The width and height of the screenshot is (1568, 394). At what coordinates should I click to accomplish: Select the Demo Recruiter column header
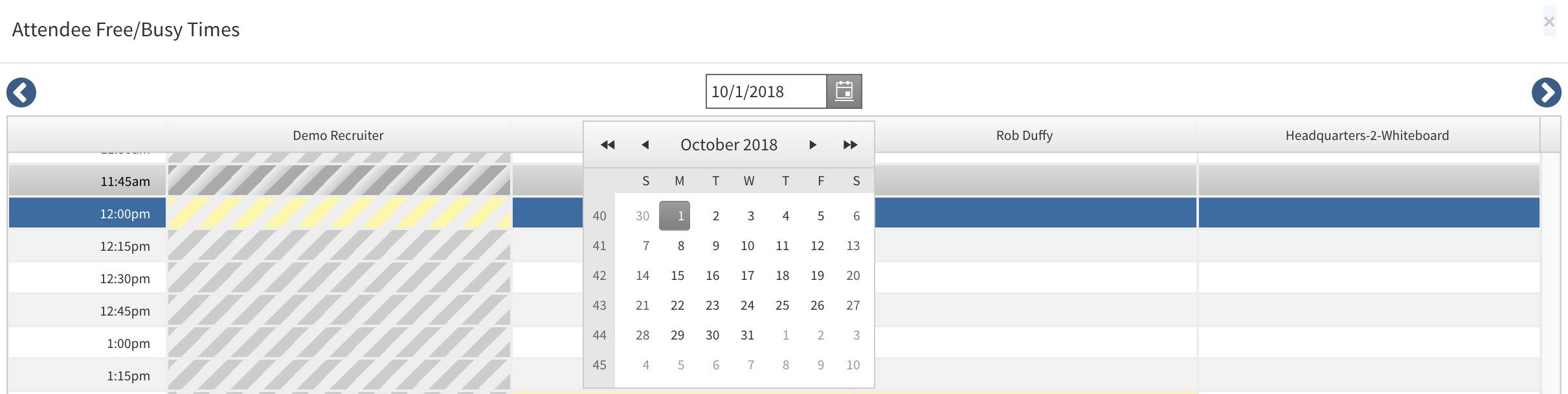tap(338, 135)
